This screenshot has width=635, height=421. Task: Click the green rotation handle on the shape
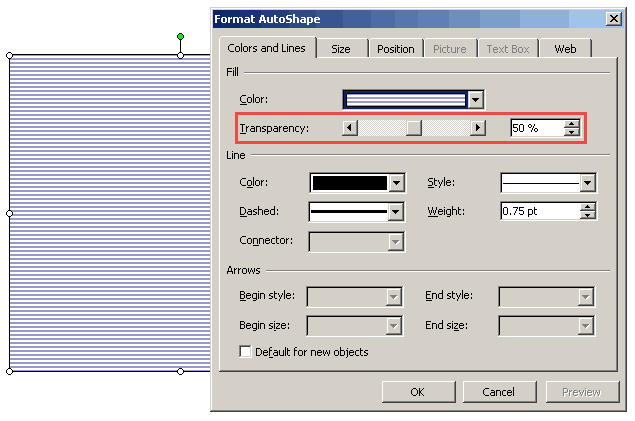click(181, 36)
